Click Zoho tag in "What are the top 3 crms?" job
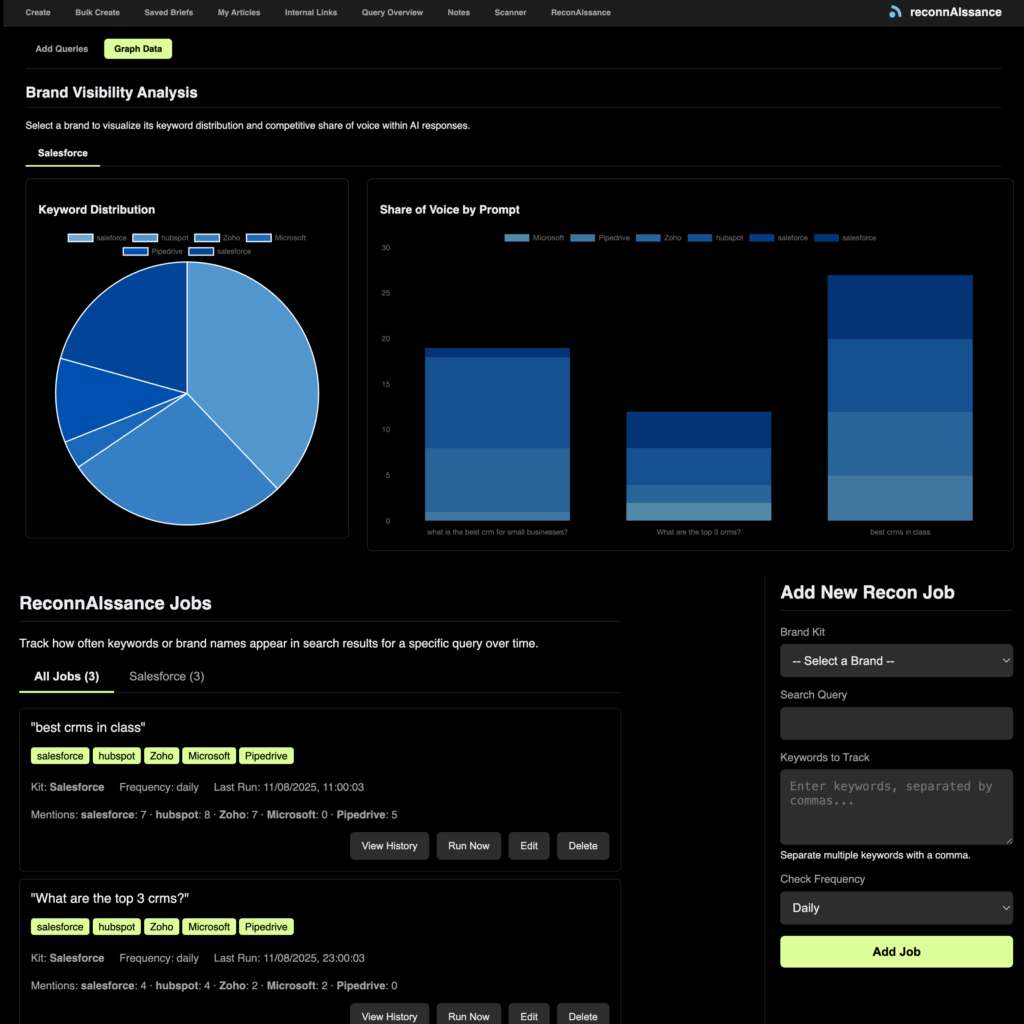The width and height of the screenshot is (1024, 1024). click(161, 927)
